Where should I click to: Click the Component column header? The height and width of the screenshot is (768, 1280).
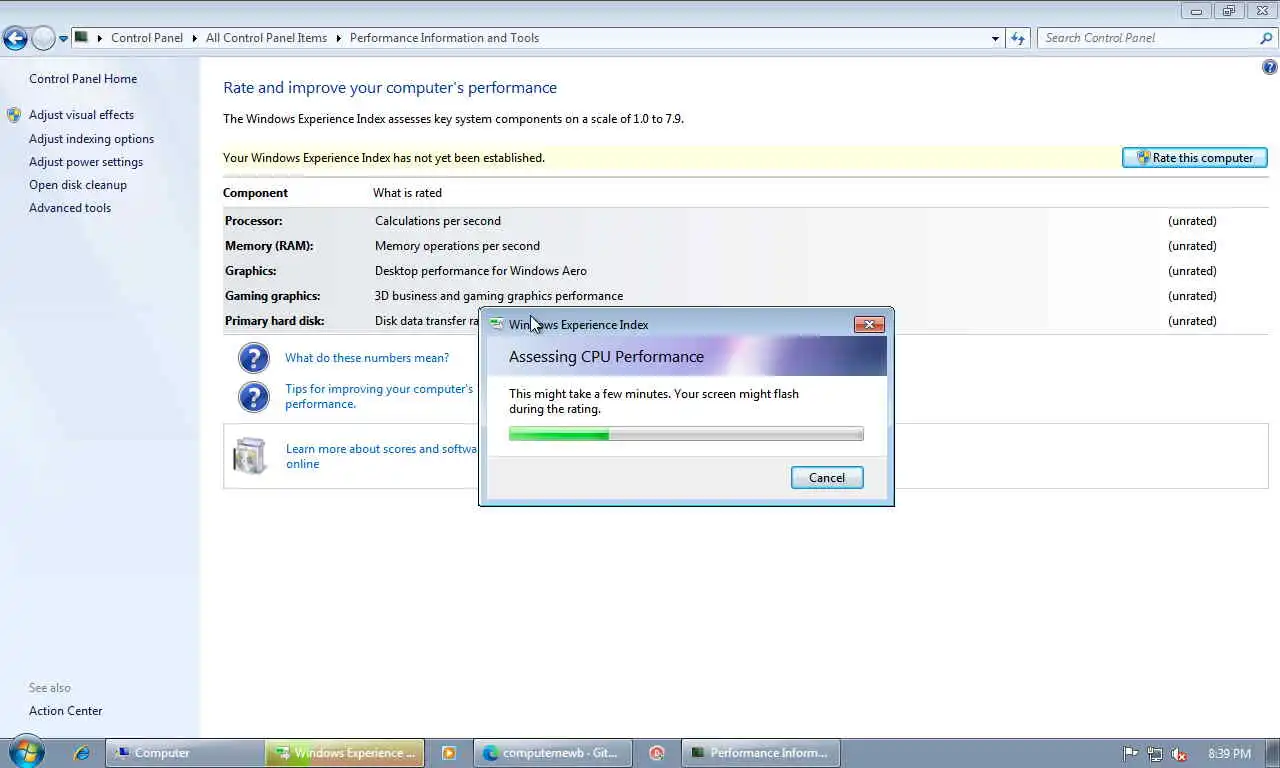click(255, 193)
